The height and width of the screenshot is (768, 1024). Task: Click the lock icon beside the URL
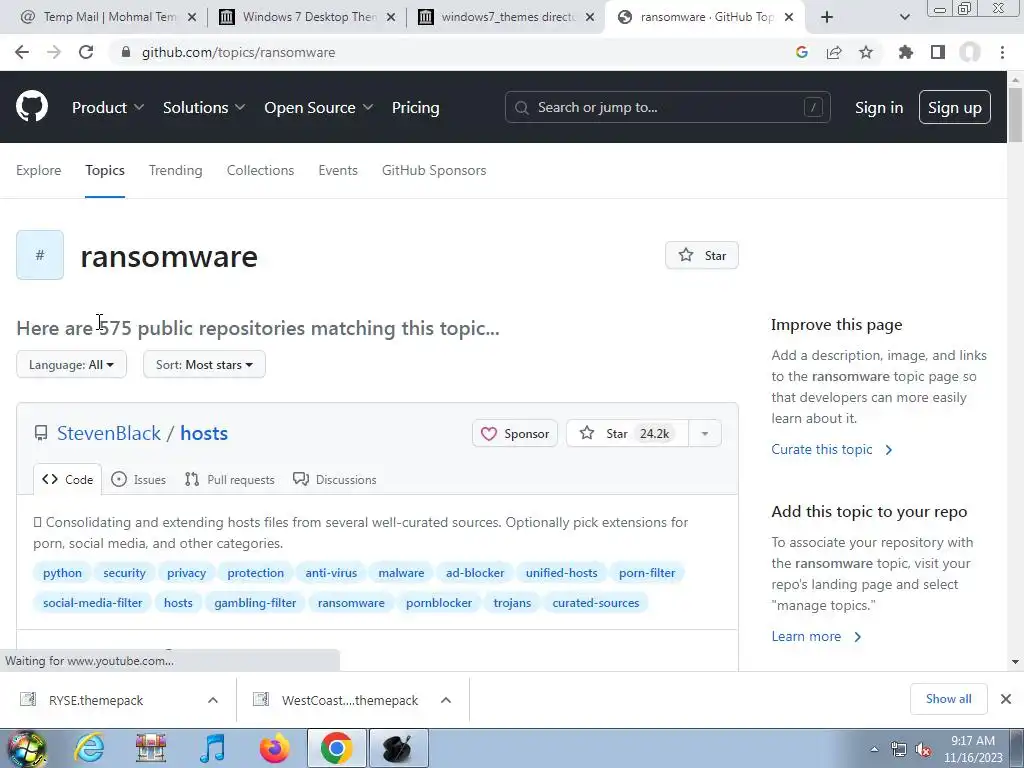point(126,52)
